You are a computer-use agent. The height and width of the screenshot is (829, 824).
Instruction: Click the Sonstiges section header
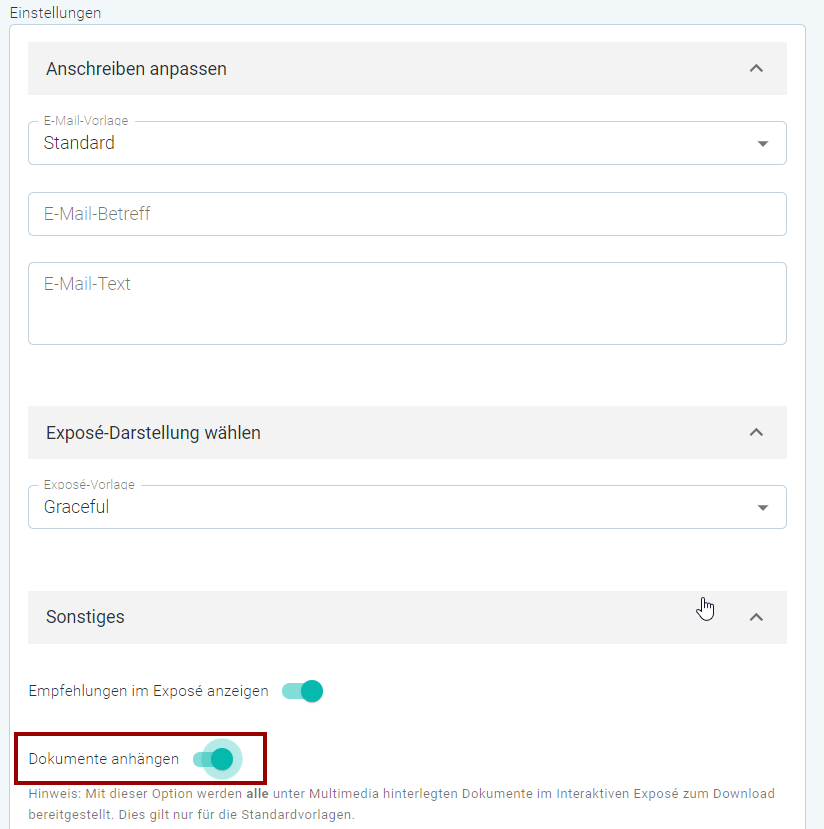pyautogui.click(x=407, y=617)
